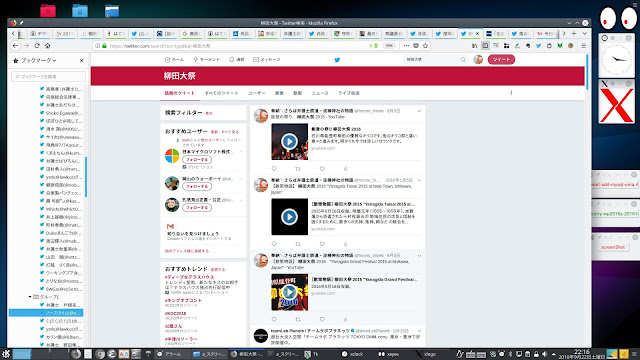Bookmark this page with the star icon
The height and width of the screenshot is (360, 640).
pyautogui.click(x=425, y=46)
